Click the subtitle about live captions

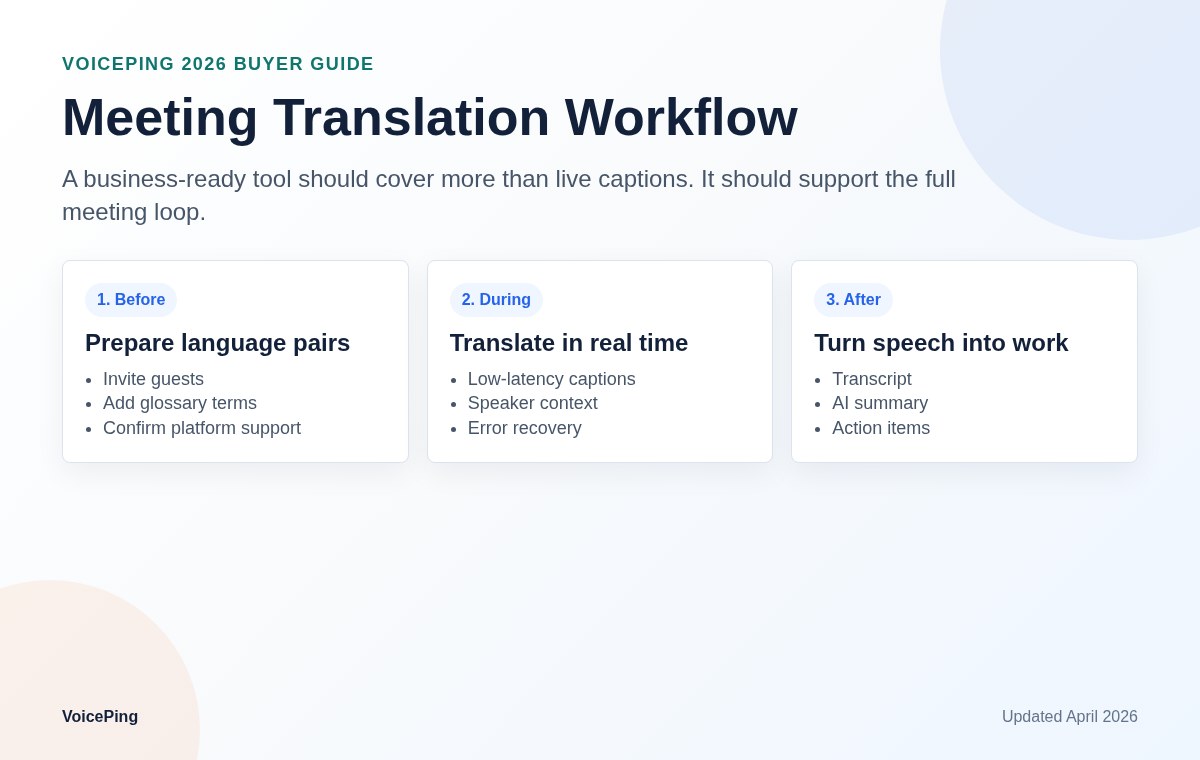509,195
